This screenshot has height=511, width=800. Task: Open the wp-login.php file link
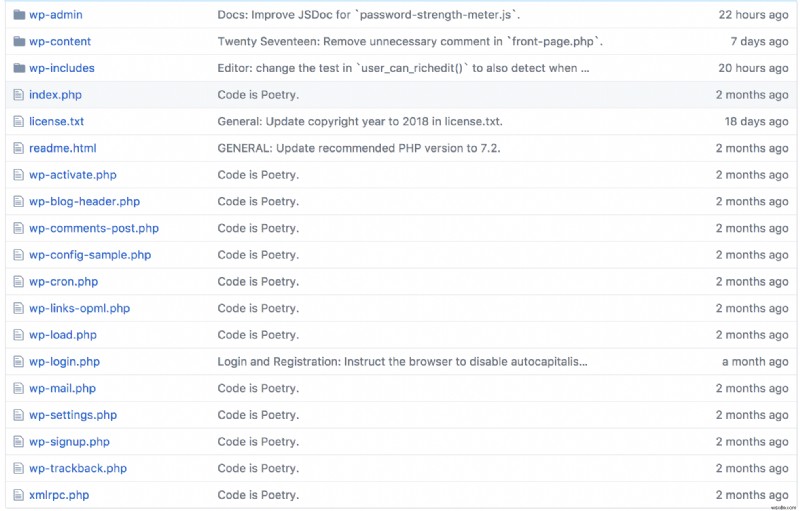point(64,362)
